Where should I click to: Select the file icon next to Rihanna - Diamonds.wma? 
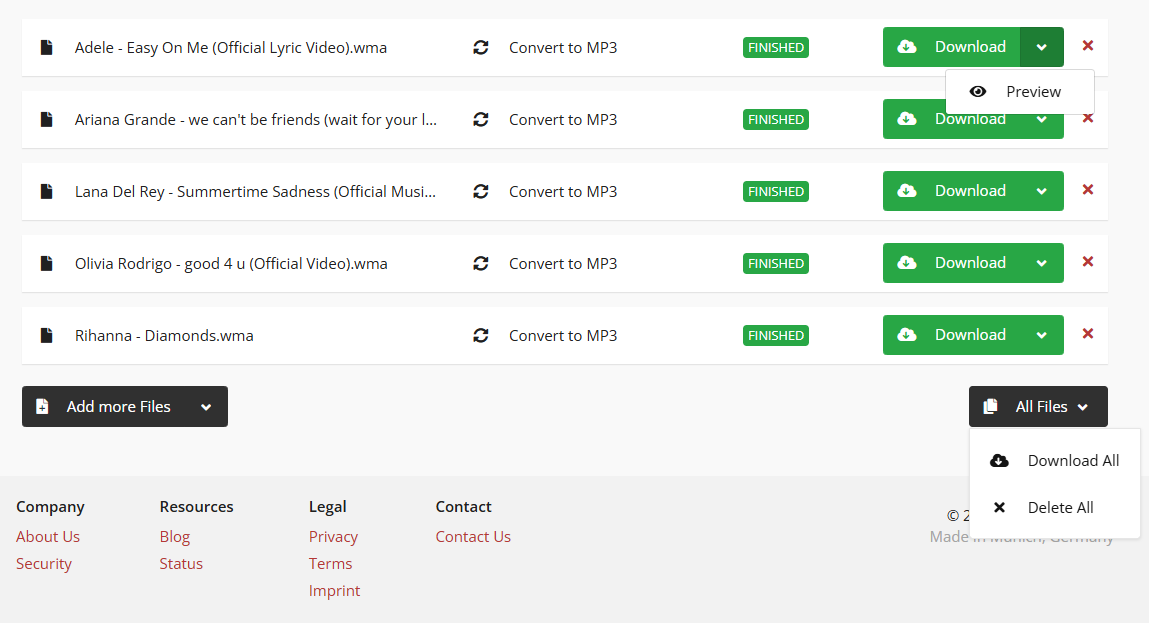coord(46,335)
